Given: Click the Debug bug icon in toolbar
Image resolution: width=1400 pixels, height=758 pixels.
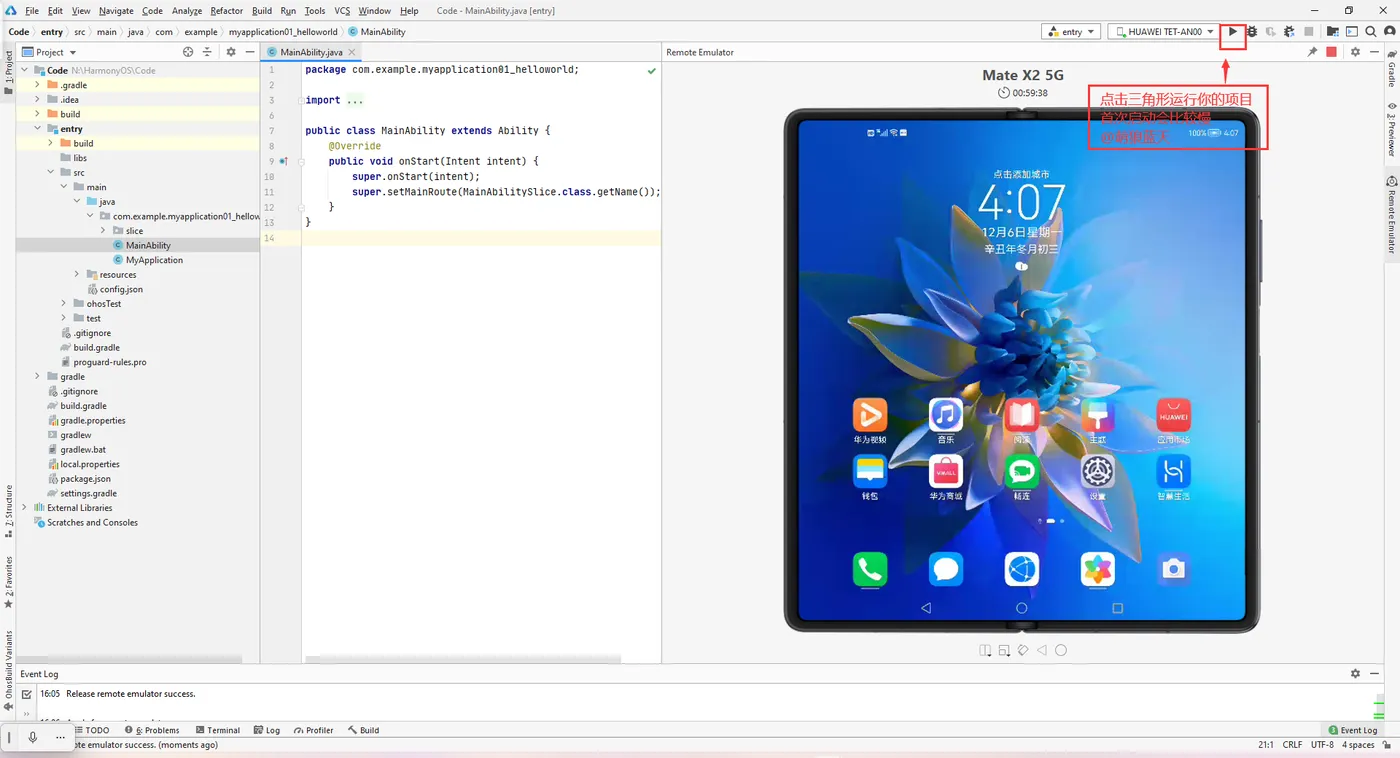Looking at the screenshot, I should coord(1252,32).
